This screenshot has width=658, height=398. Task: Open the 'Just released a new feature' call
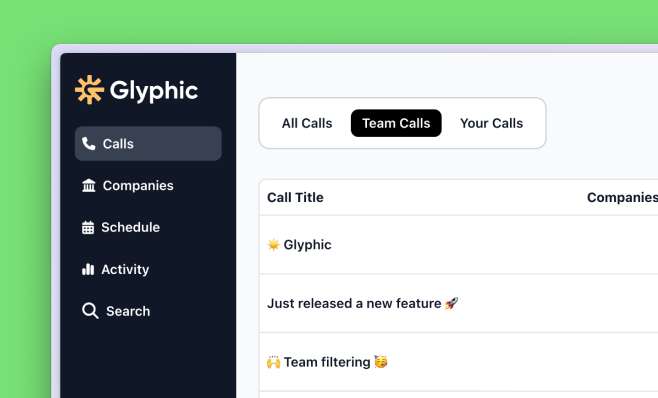[459, 304]
